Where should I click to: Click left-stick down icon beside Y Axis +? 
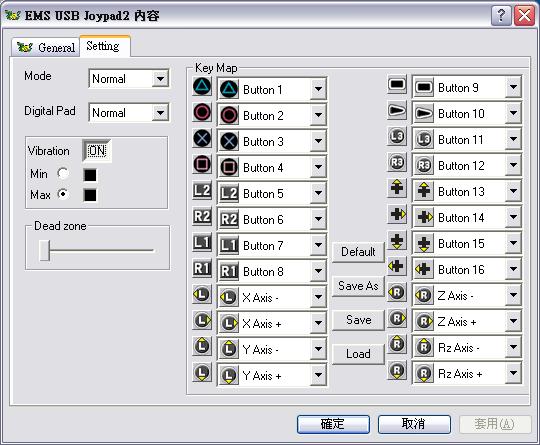click(202, 372)
